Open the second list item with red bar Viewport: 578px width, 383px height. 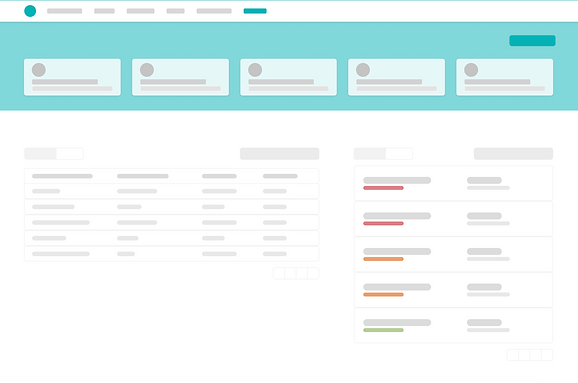pyautogui.click(x=453, y=219)
